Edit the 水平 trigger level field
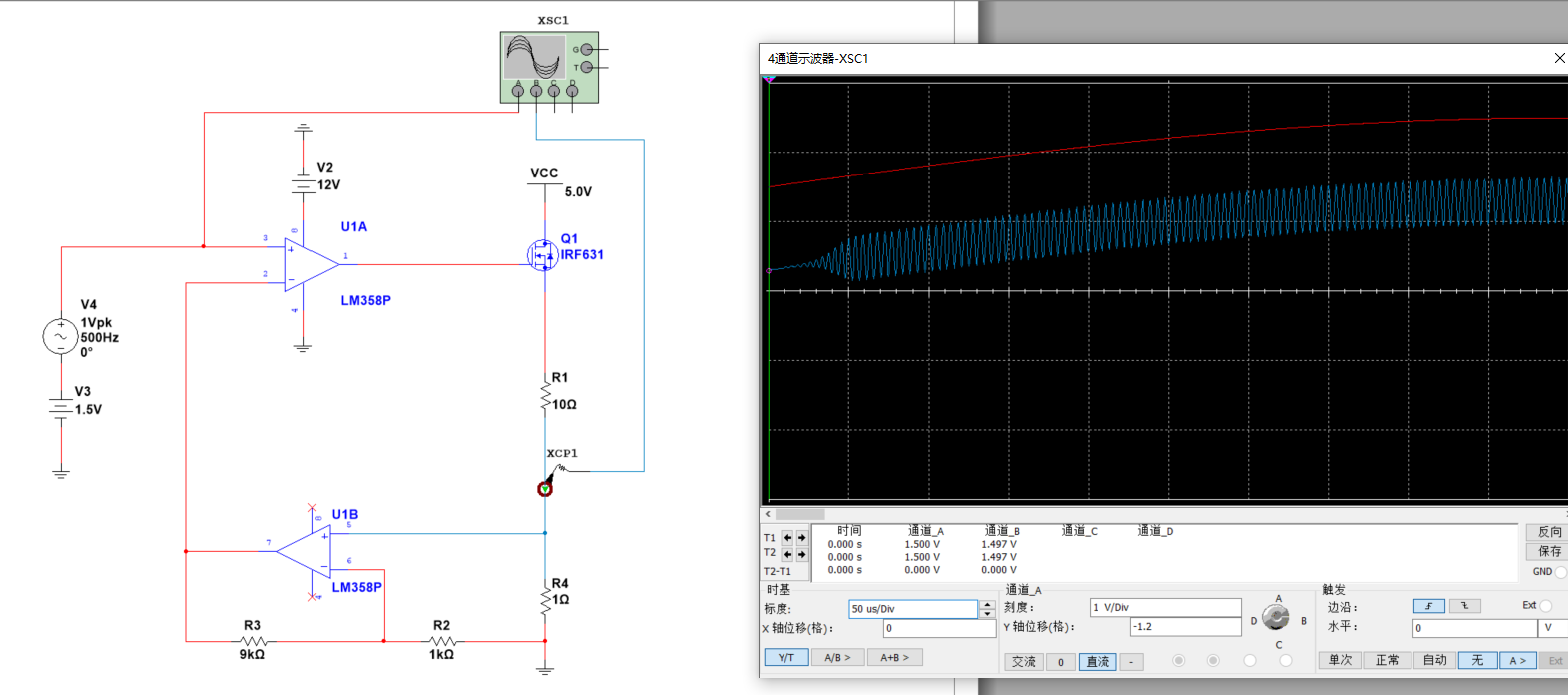1568x695 pixels. [1474, 628]
